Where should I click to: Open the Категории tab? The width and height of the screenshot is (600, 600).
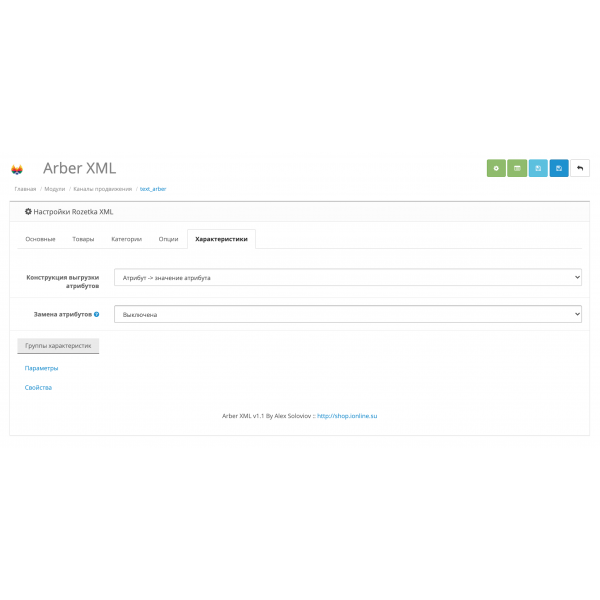pos(126,239)
